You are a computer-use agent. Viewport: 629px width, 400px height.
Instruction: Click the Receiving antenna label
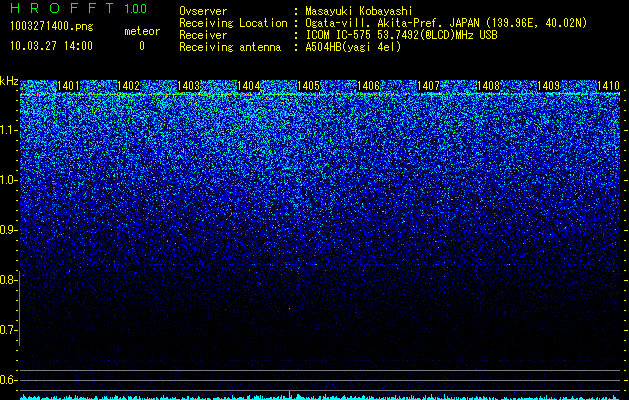tap(230, 47)
